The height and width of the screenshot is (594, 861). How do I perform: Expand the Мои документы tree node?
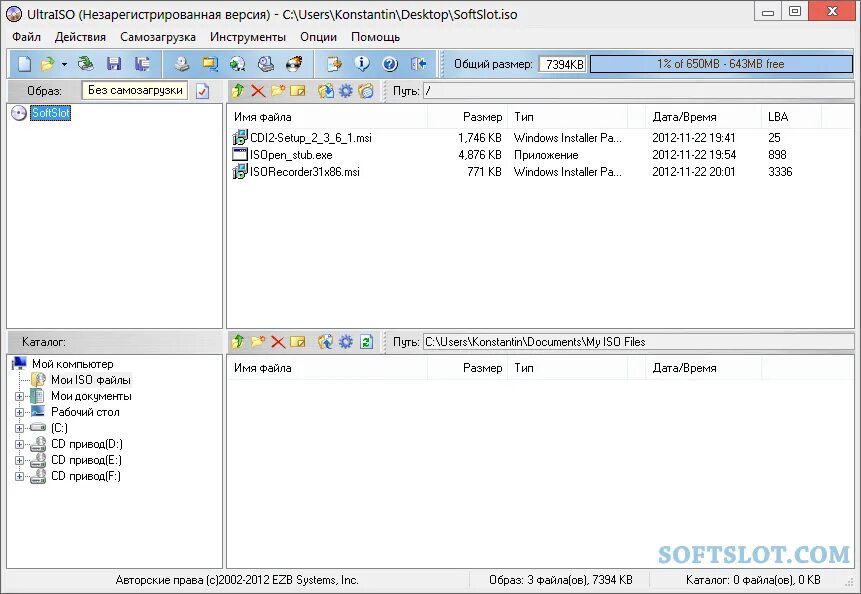click(19, 396)
